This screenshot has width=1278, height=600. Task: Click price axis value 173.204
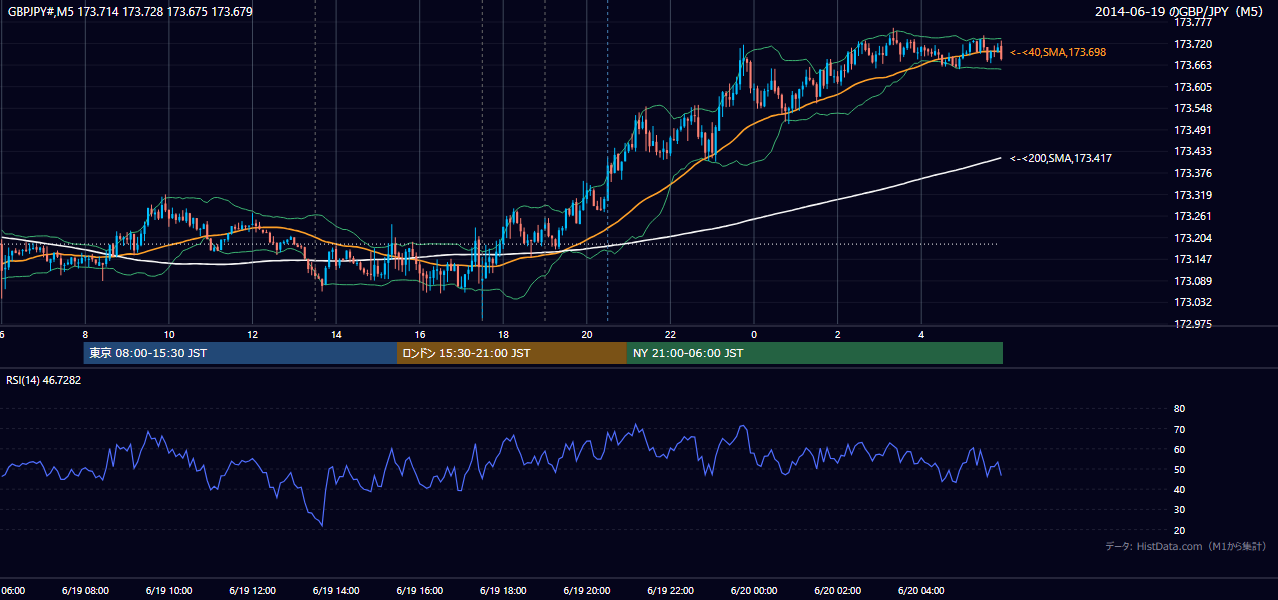pos(1192,238)
